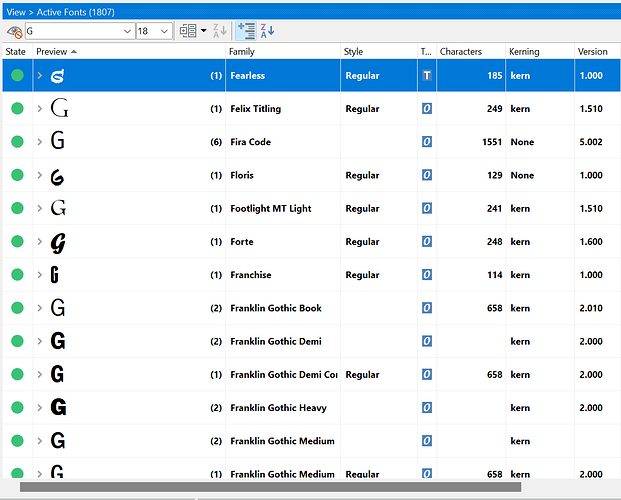Click the OpenType icon for Fira Code
Screen dimensions: 621x500
(427, 142)
